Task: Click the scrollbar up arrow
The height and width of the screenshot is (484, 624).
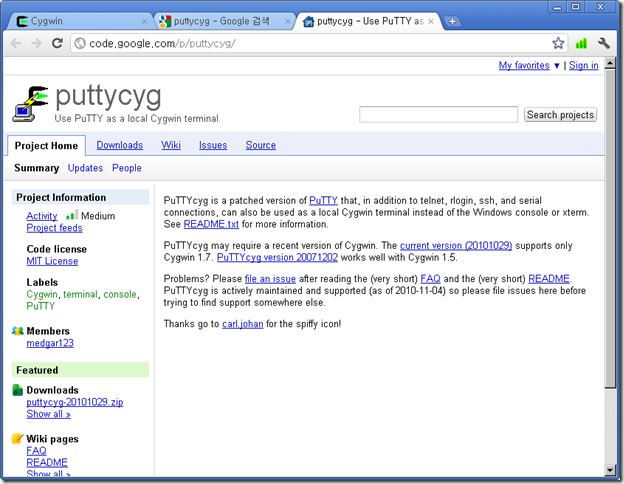Action: 610,63
